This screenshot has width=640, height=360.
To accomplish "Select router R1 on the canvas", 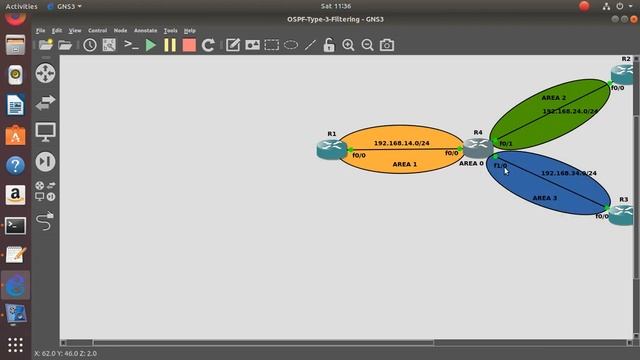I will [x=331, y=149].
